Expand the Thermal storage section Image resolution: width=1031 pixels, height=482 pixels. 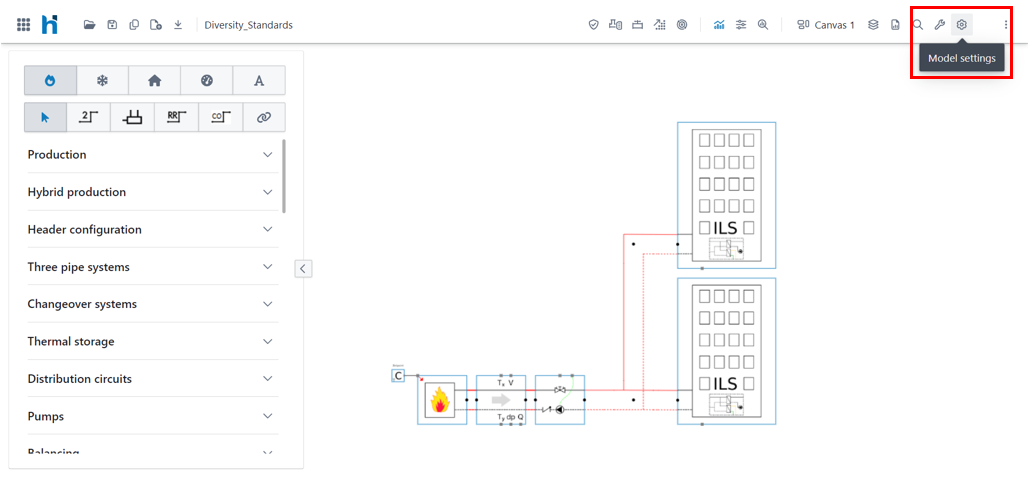(150, 342)
